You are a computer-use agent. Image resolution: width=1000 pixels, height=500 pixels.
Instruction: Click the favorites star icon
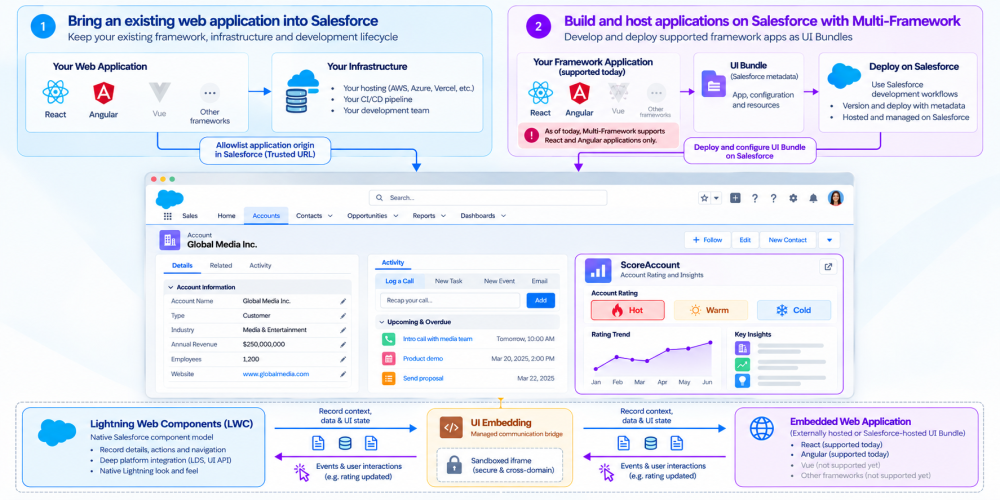tap(704, 198)
